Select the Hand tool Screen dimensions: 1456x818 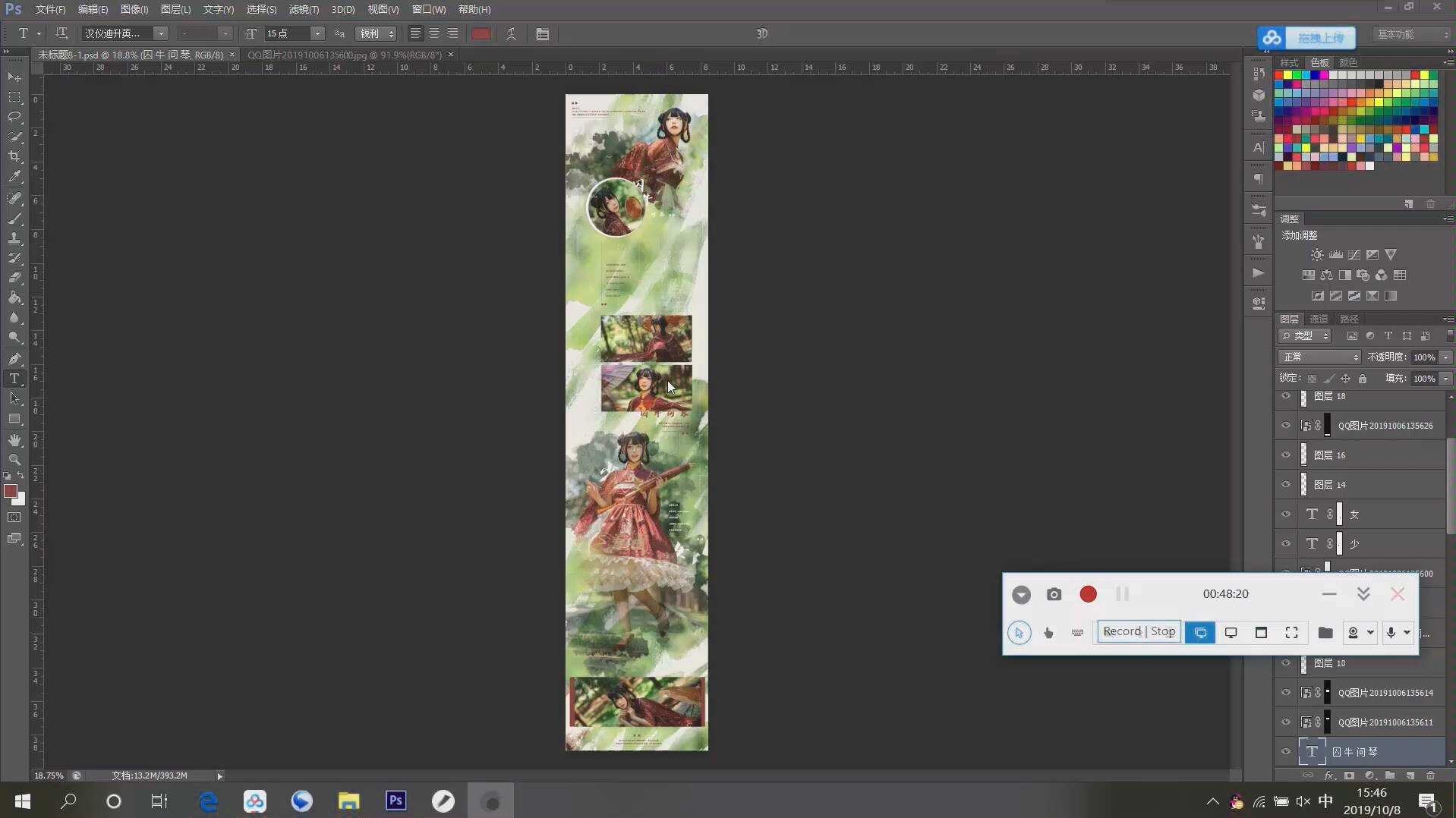[14, 440]
